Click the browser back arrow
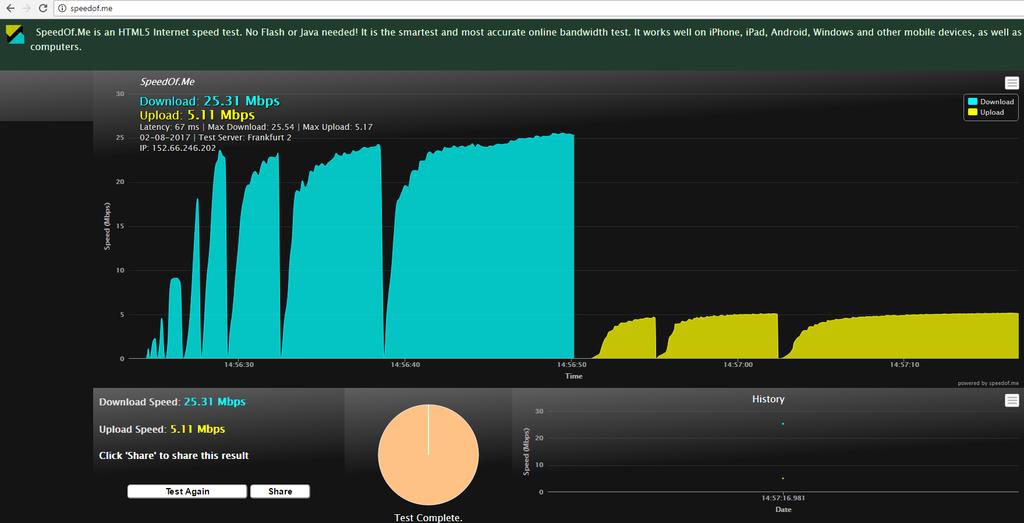 click(x=10, y=8)
